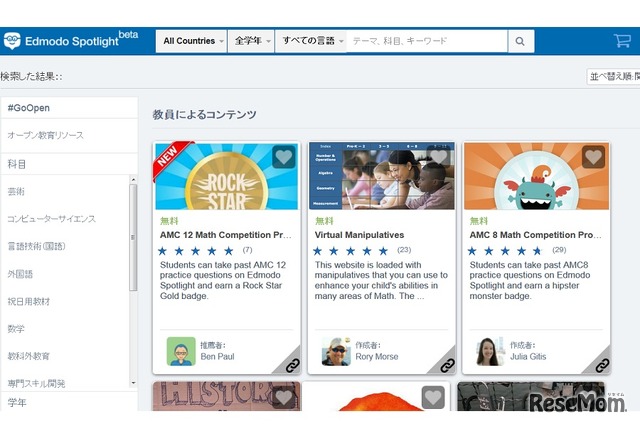Image resolution: width=640 pixels, height=426 pixels.
Task: Click link icon on AMC 8 card
Action: [602, 366]
